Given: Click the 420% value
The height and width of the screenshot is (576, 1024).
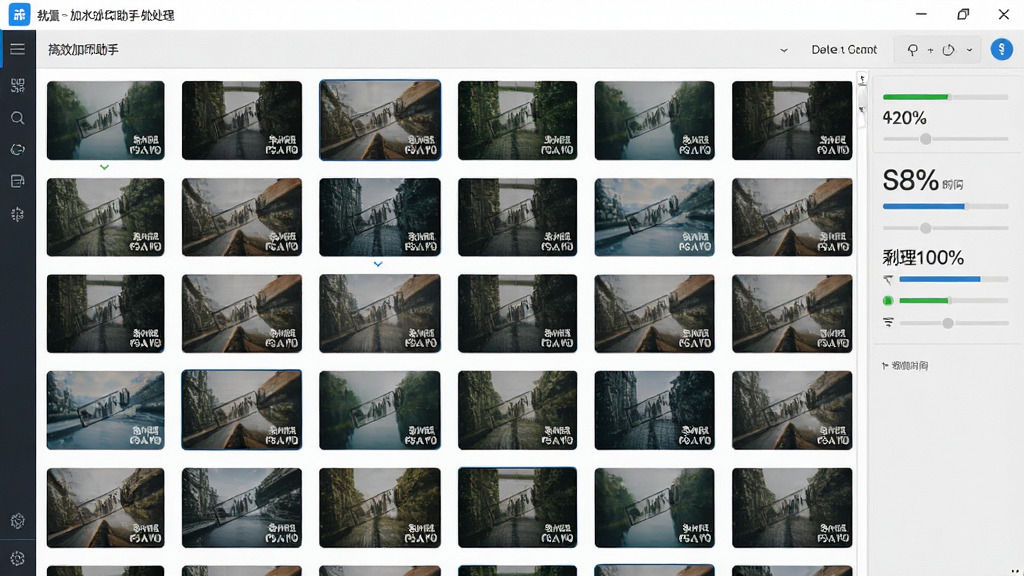Looking at the screenshot, I should [904, 118].
